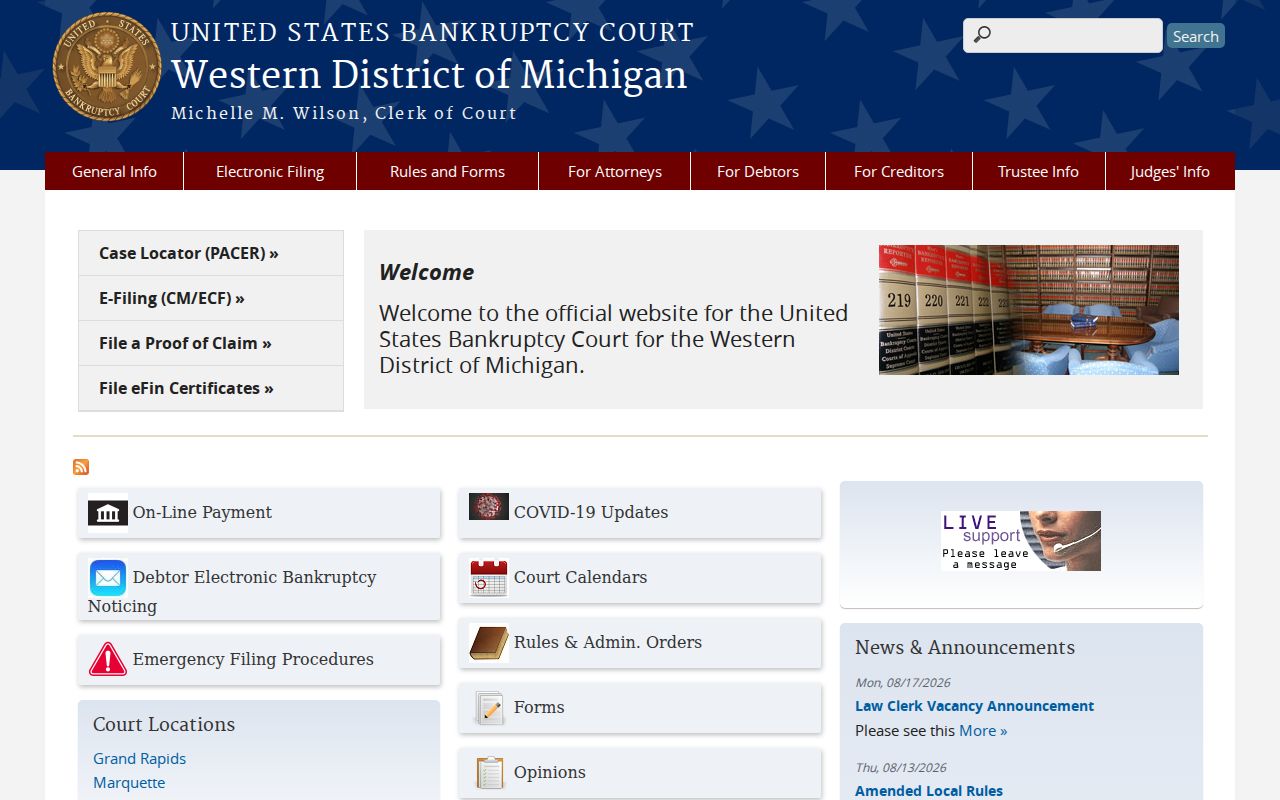Viewport: 1280px width, 800px height.
Task: Click the magnifying glass search icon
Action: [982, 35]
